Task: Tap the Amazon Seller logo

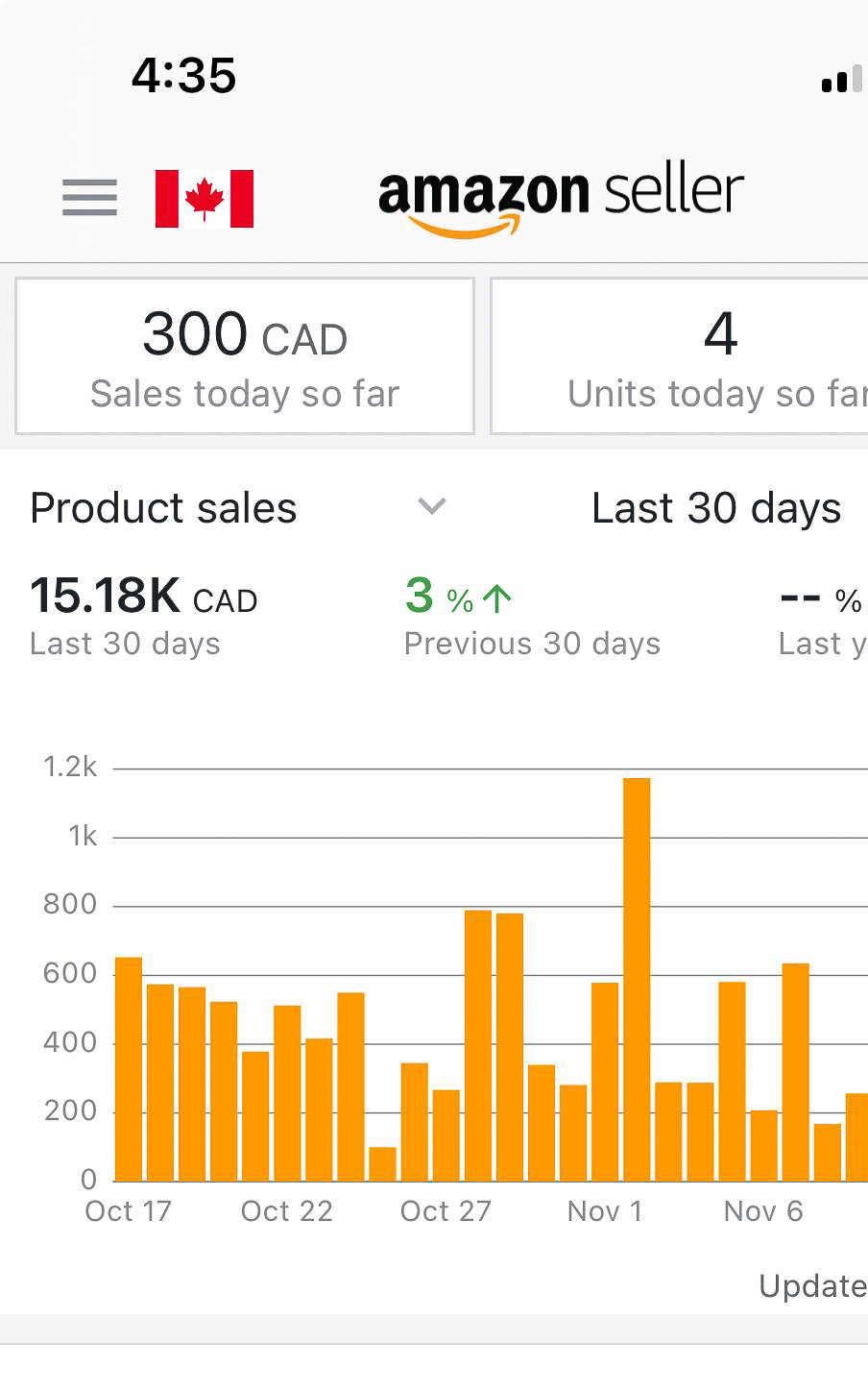Action: 561,199
